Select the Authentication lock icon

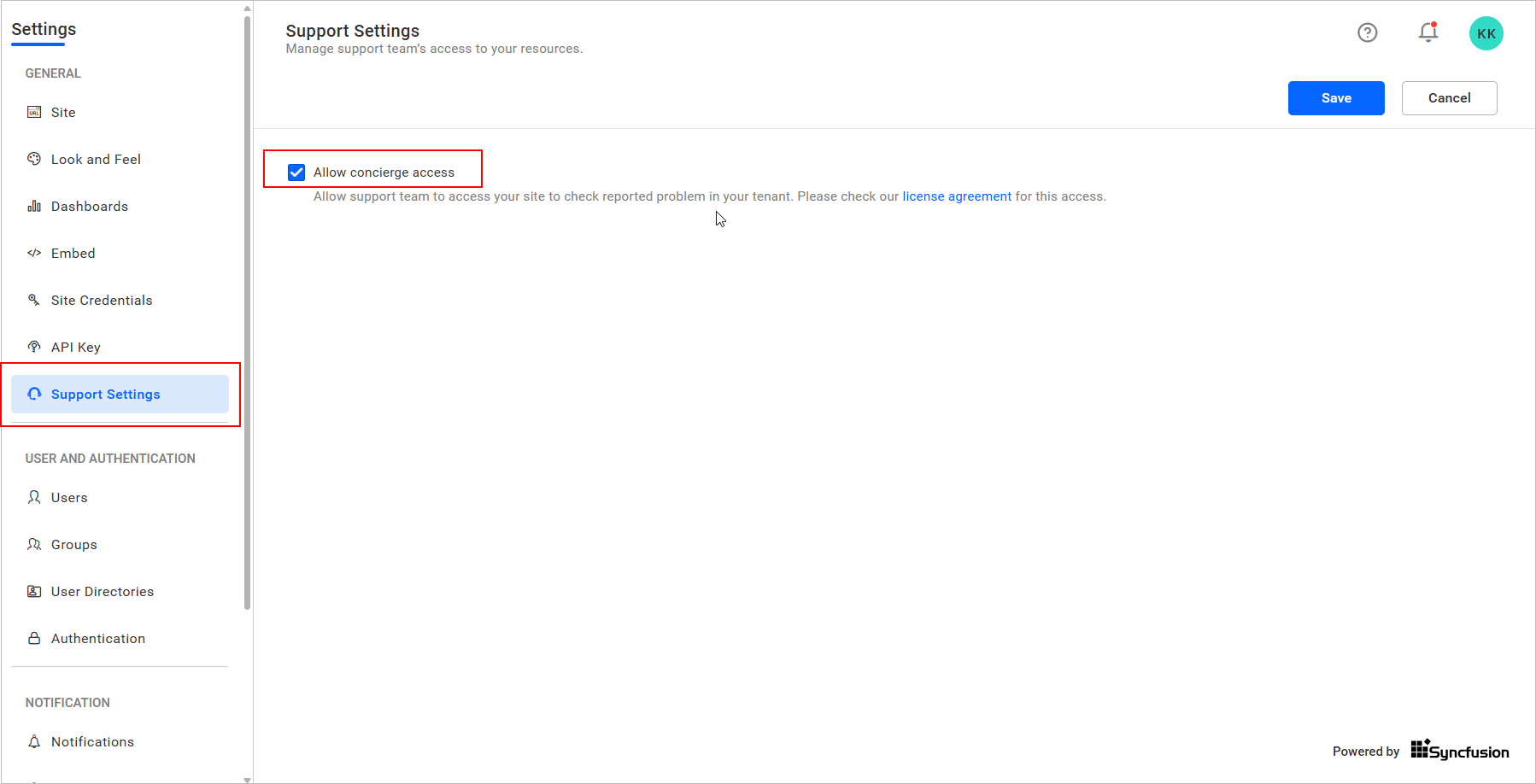(33, 638)
